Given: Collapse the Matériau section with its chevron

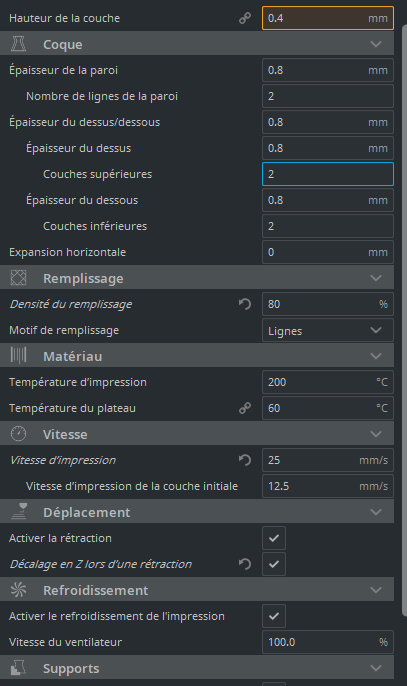Looking at the screenshot, I should (x=376, y=356).
